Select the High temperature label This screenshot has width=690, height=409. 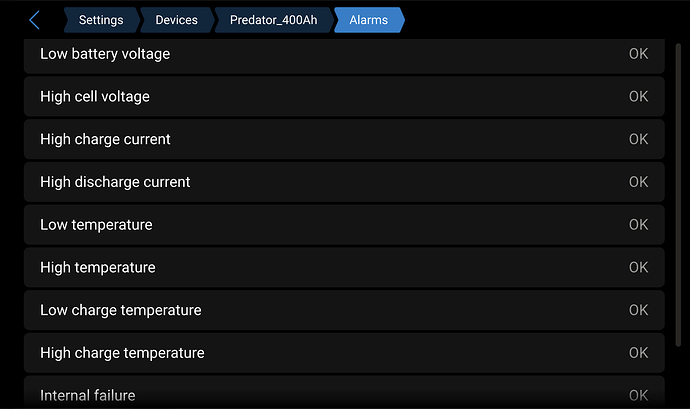pos(98,268)
